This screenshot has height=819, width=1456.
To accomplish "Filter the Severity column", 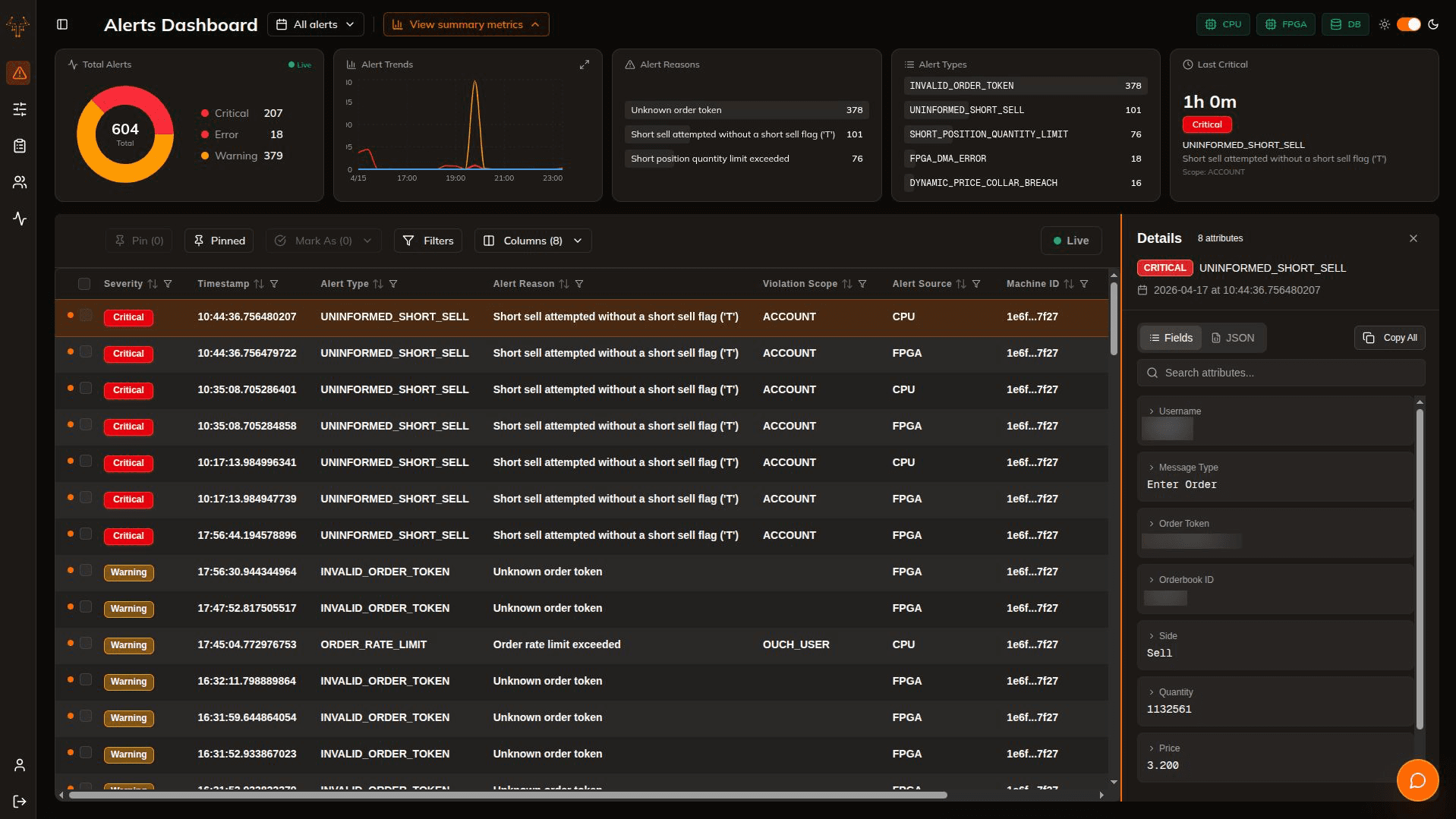I will coord(168,284).
